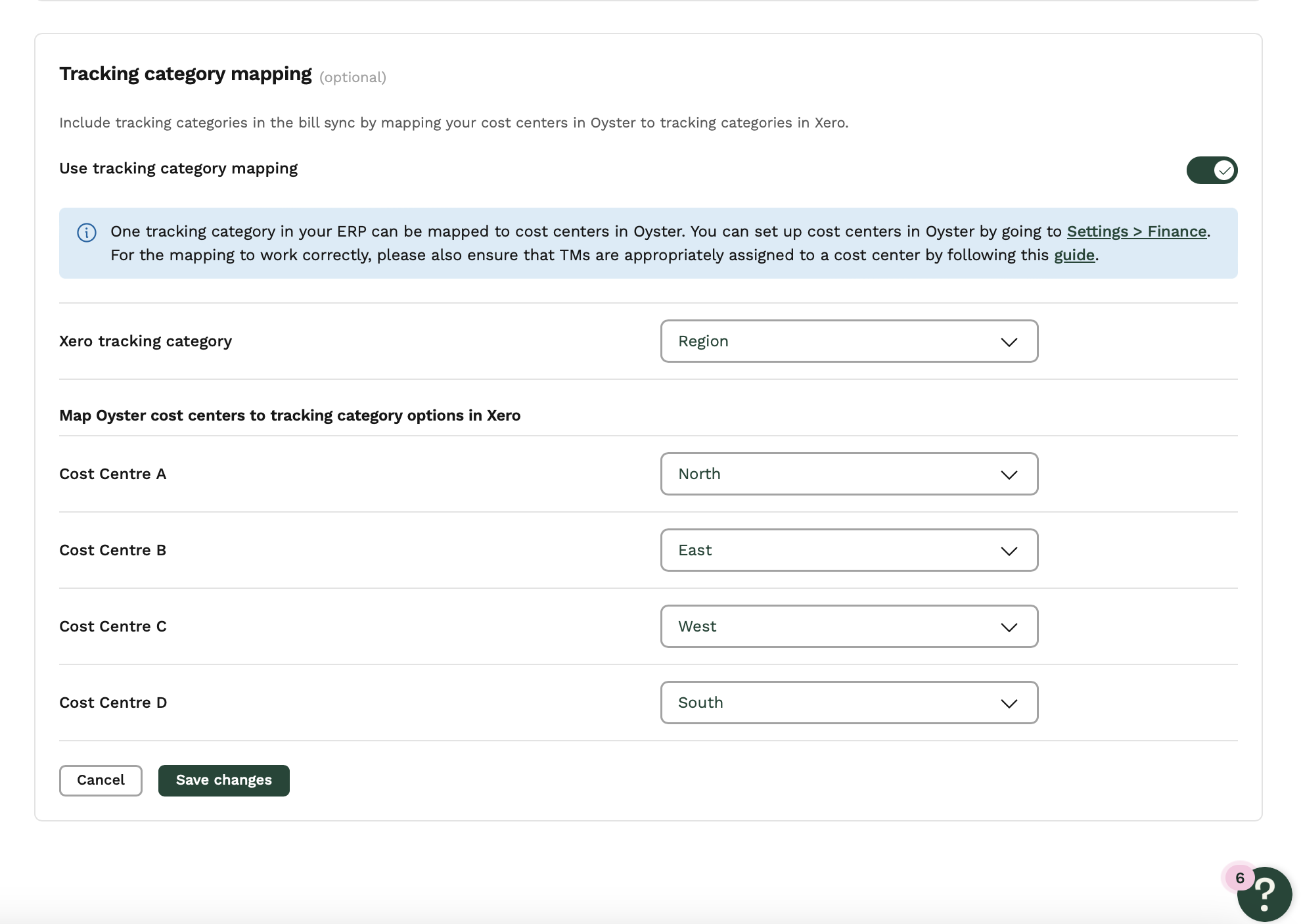1301x924 pixels.
Task: Open Cost Centre D dropdown showing South
Action: (849, 703)
